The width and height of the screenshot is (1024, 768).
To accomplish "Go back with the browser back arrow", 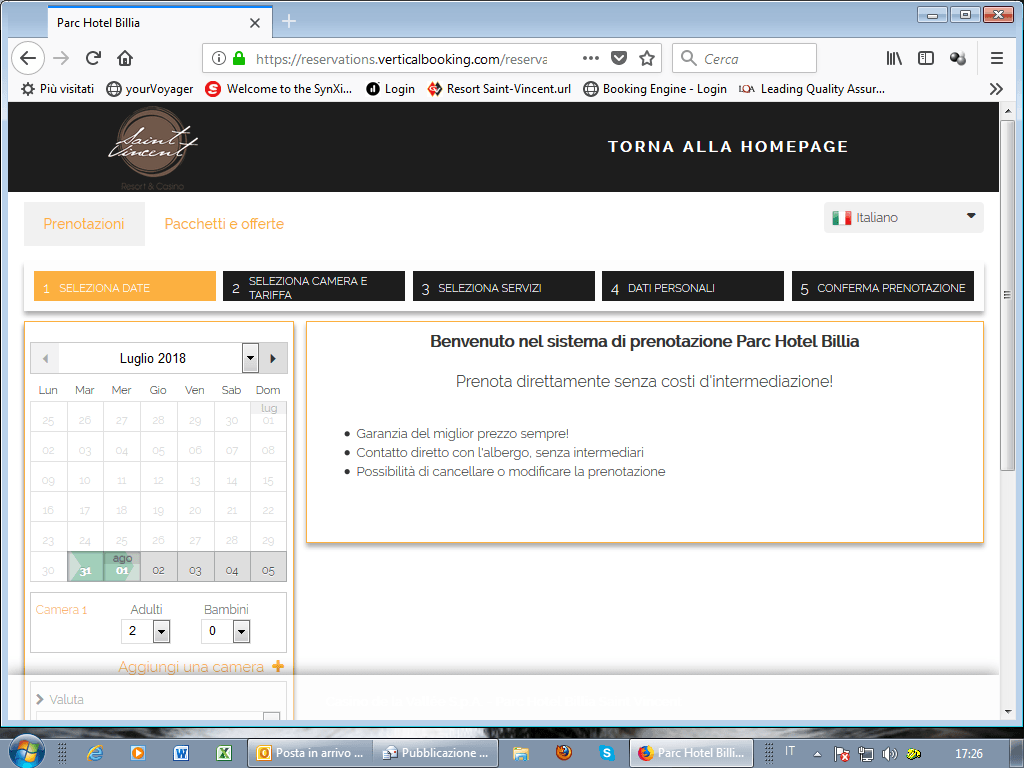I will (28, 58).
